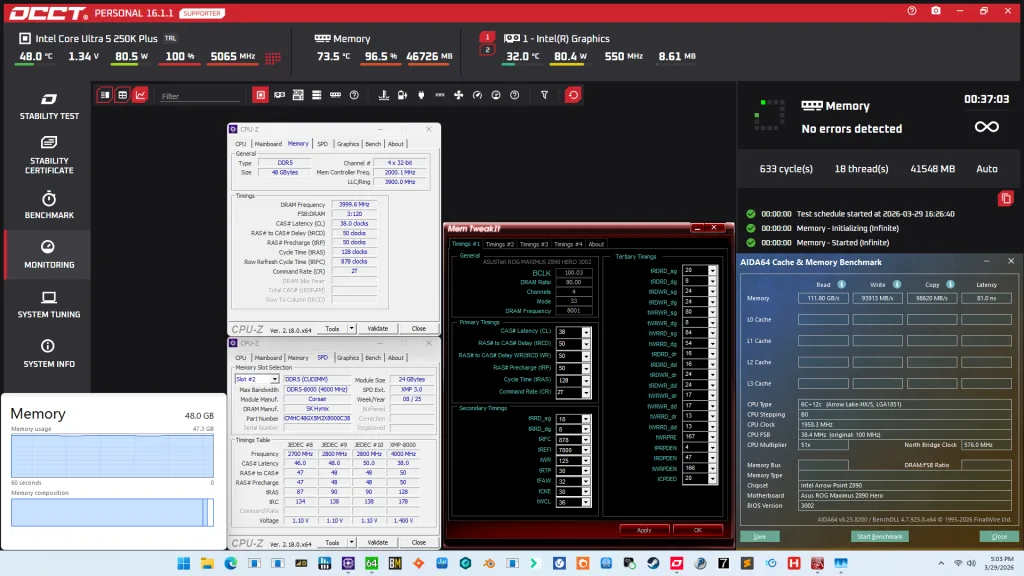Toggle the motherboard sensor filter icon
The image size is (1024, 576).
[x=298, y=95]
